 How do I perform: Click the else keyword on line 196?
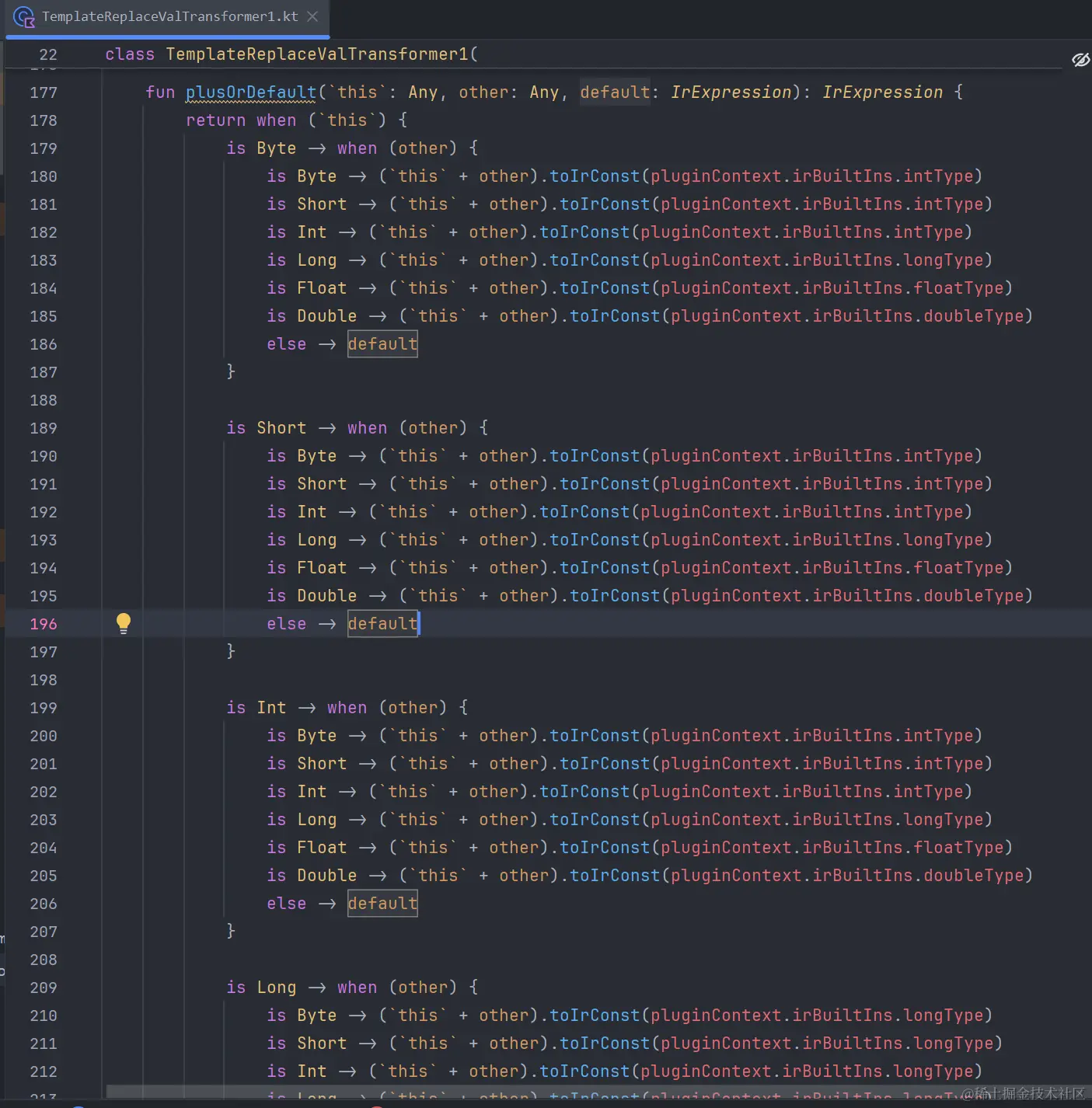[287, 623]
